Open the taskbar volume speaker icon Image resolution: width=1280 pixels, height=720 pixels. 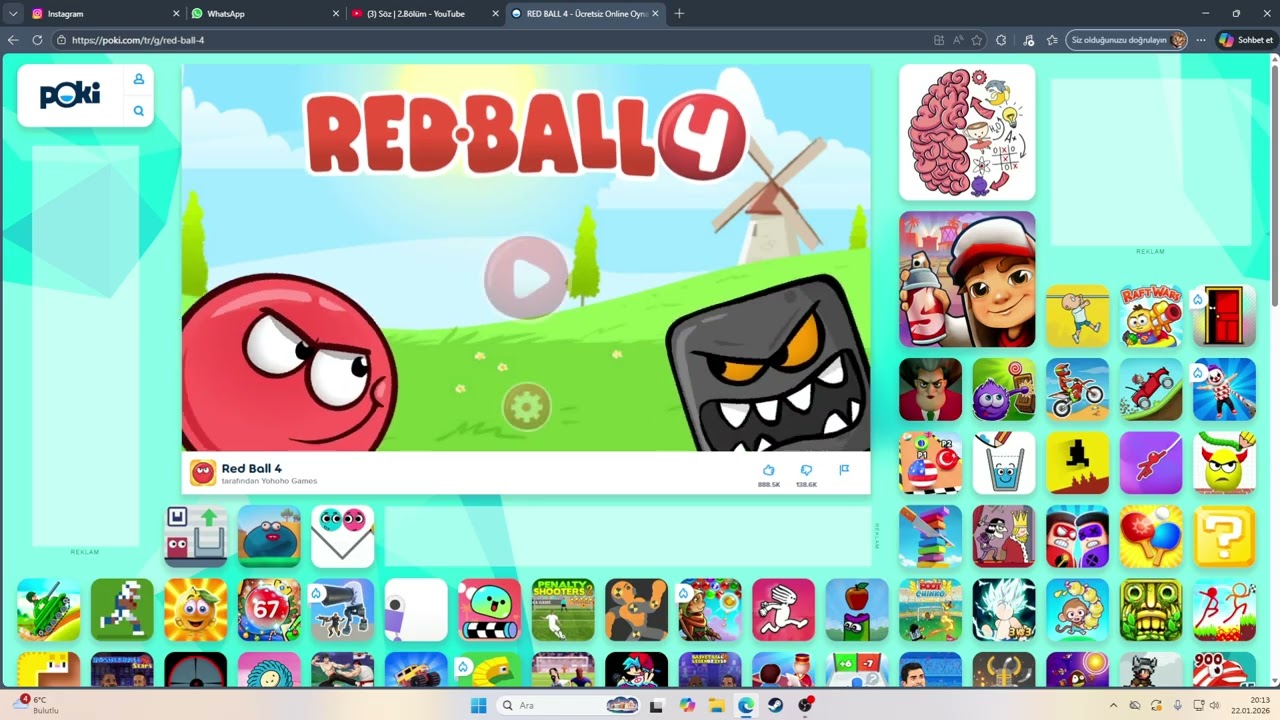point(1214,705)
